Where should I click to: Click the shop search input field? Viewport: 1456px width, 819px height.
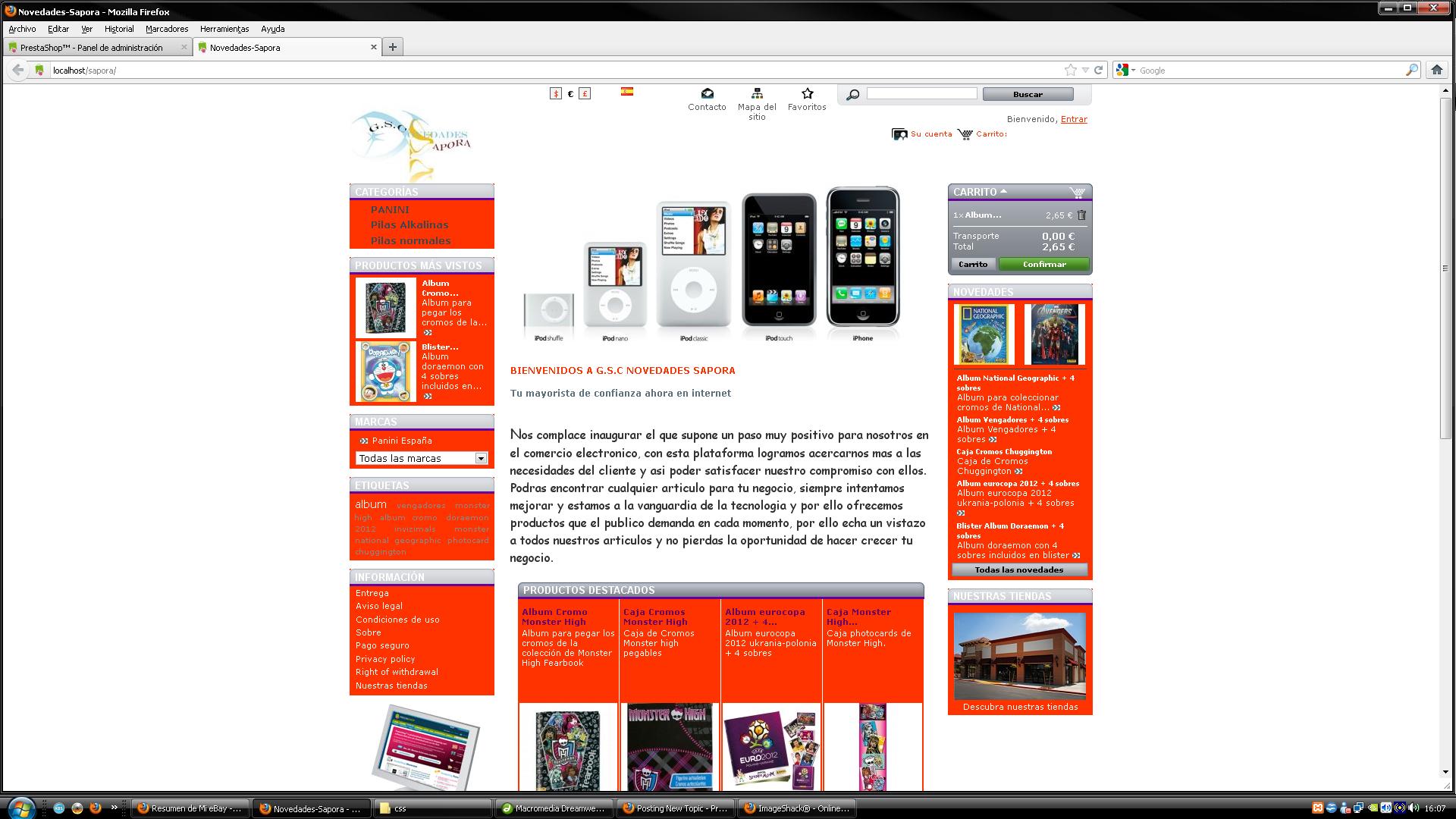[x=921, y=93]
